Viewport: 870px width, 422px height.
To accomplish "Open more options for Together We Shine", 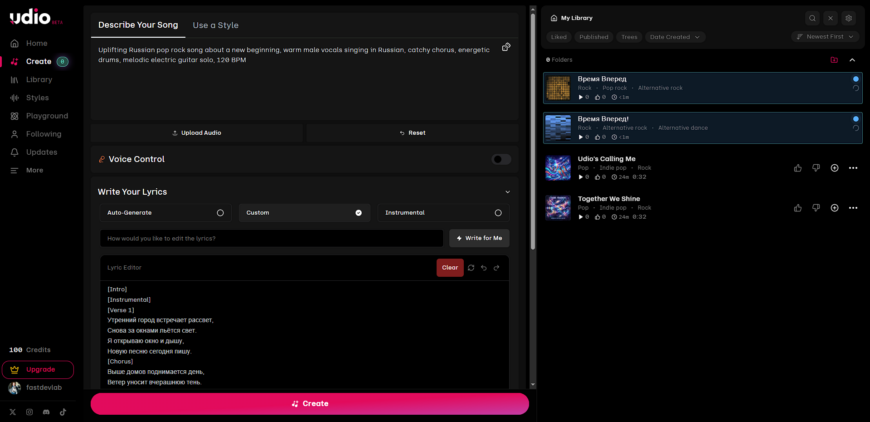I will point(853,208).
